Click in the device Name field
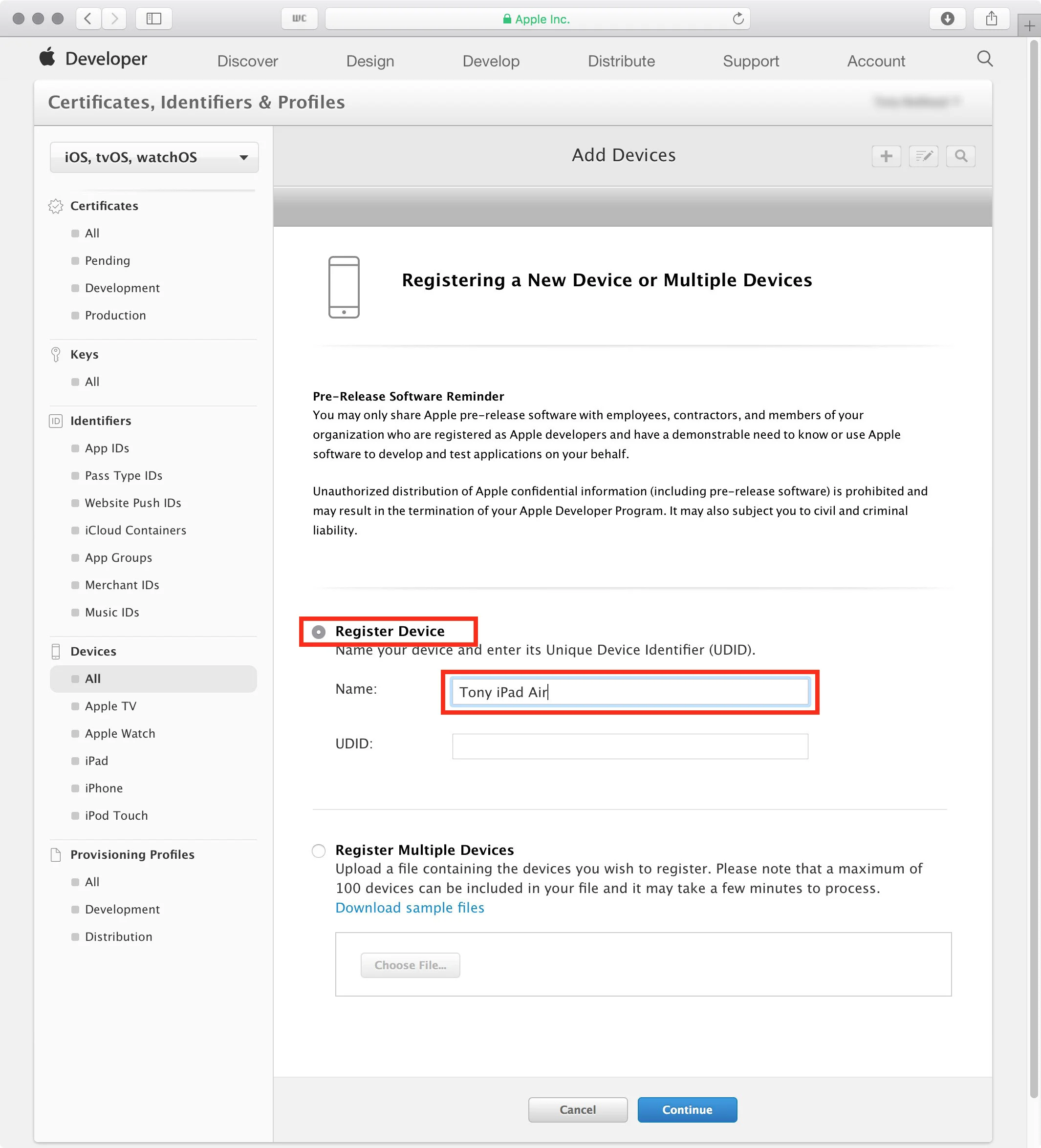 [x=629, y=692]
